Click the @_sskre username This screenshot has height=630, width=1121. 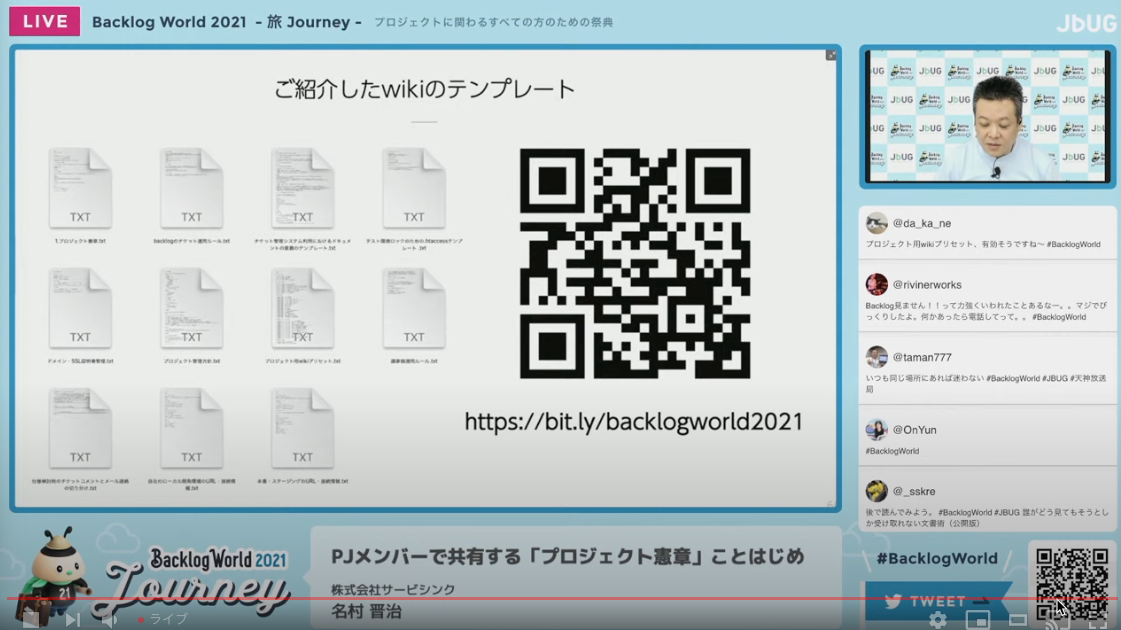[914, 491]
